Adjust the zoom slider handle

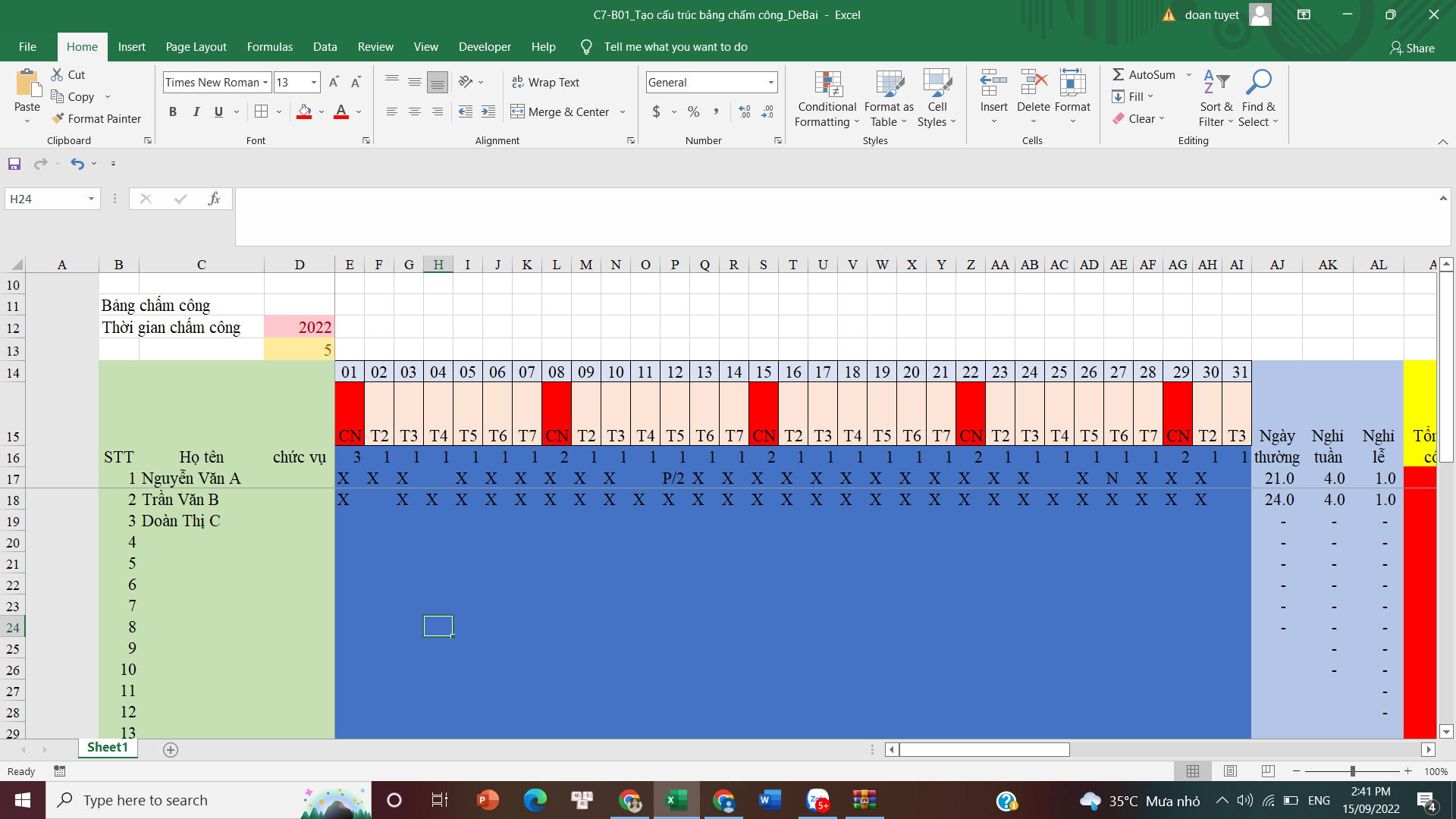tap(1352, 771)
